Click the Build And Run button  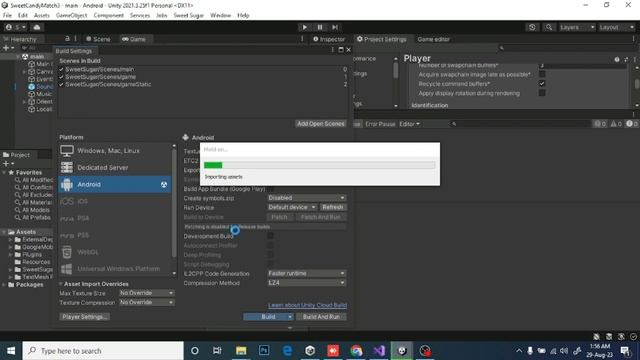pyautogui.click(x=321, y=317)
